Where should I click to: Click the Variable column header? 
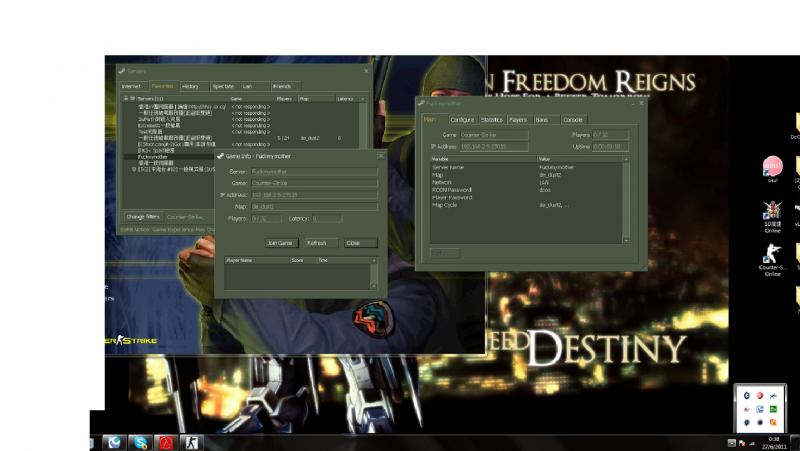click(x=483, y=159)
